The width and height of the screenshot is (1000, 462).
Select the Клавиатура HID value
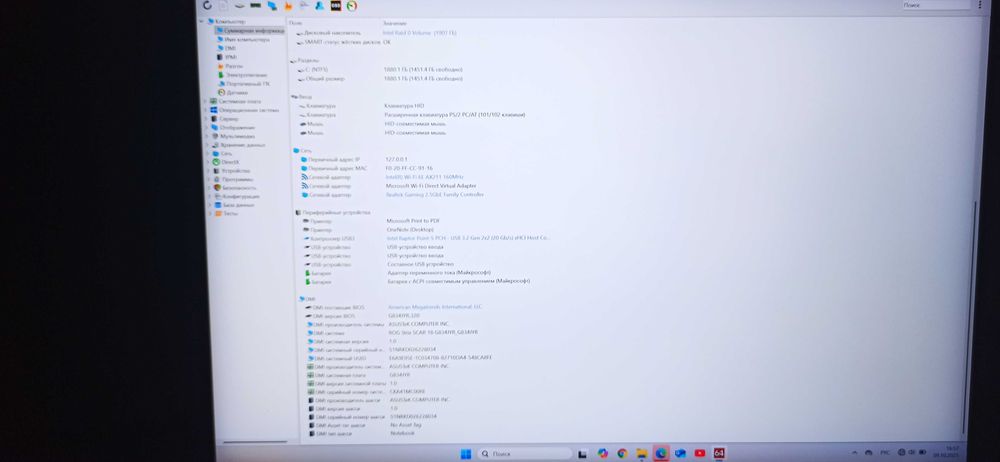404,106
